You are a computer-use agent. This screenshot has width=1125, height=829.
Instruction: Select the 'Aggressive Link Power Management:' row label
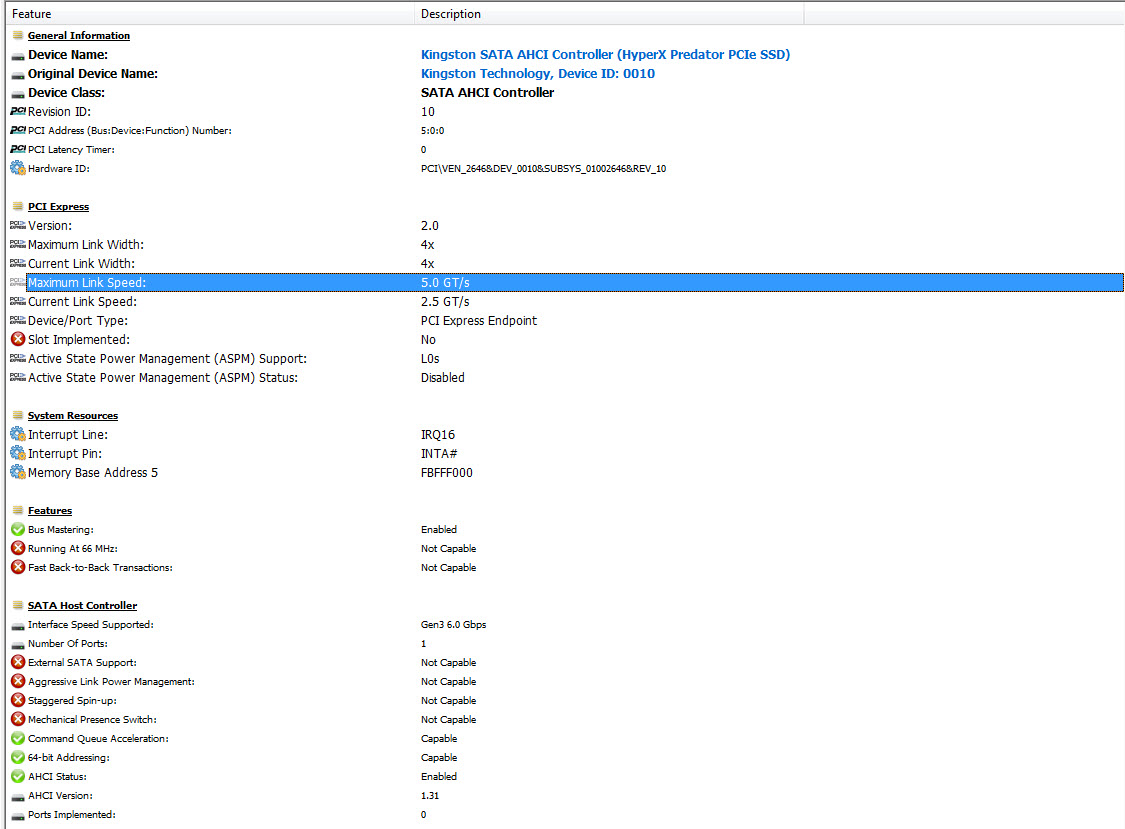tap(111, 681)
